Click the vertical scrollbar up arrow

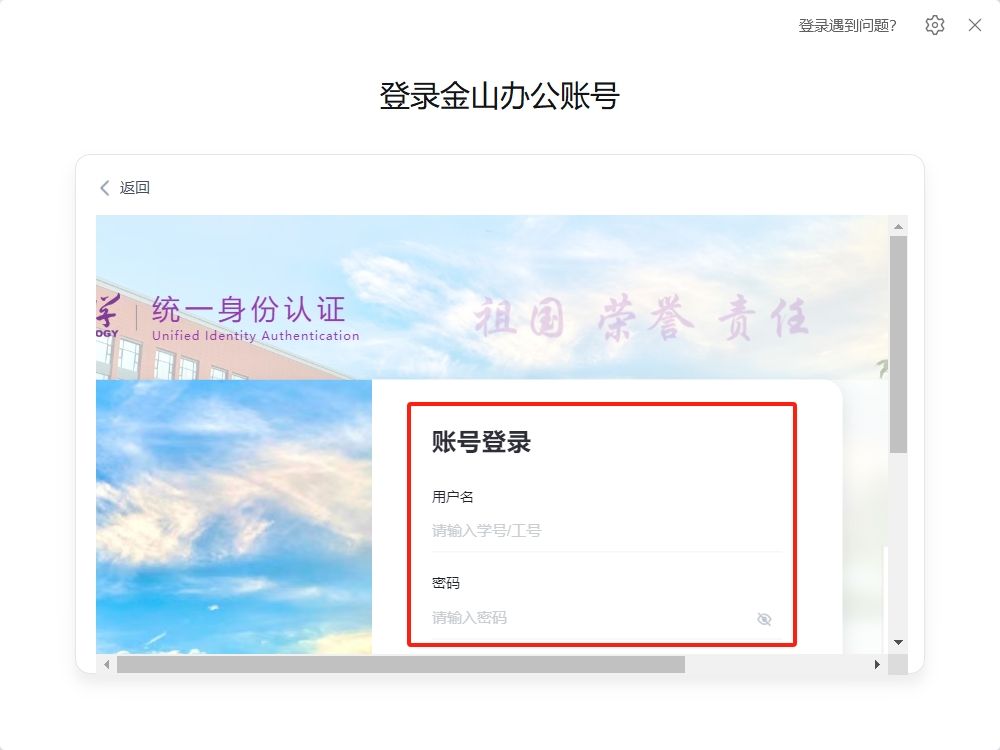click(x=898, y=226)
